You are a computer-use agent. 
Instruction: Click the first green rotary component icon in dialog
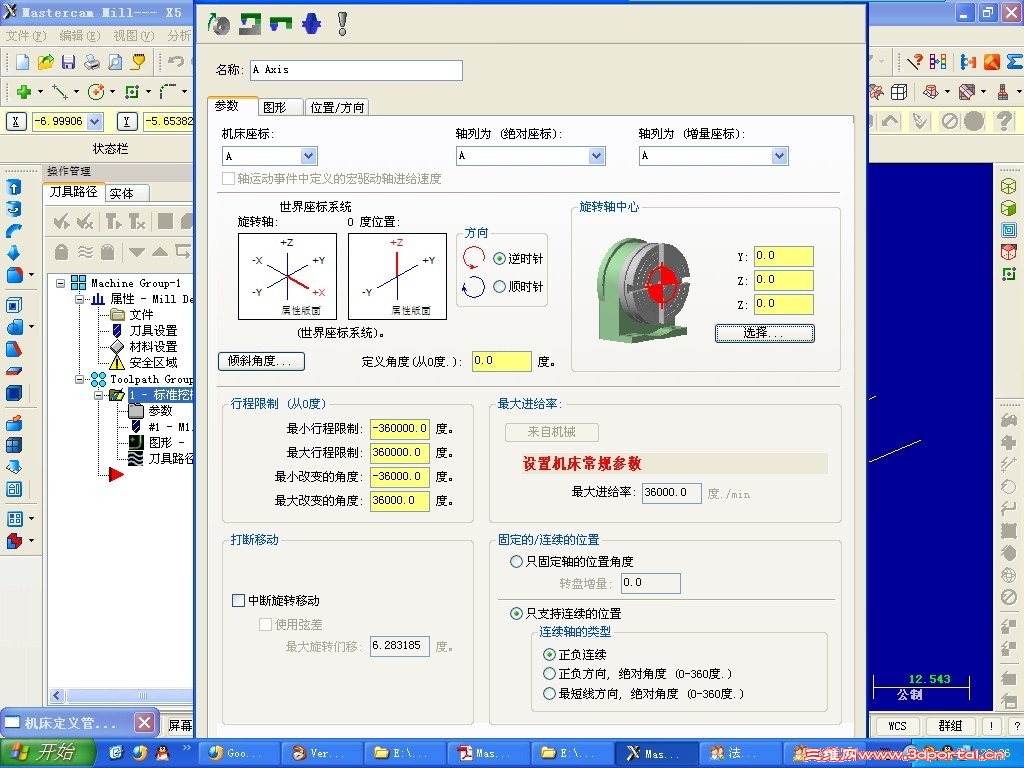click(219, 24)
